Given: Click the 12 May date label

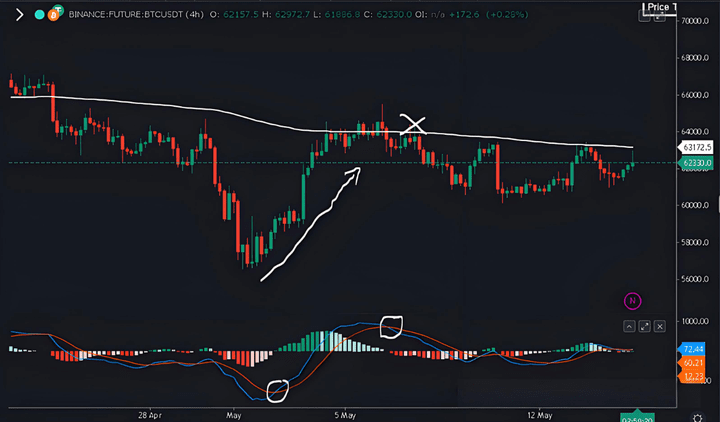Looking at the screenshot, I should click(540, 415).
